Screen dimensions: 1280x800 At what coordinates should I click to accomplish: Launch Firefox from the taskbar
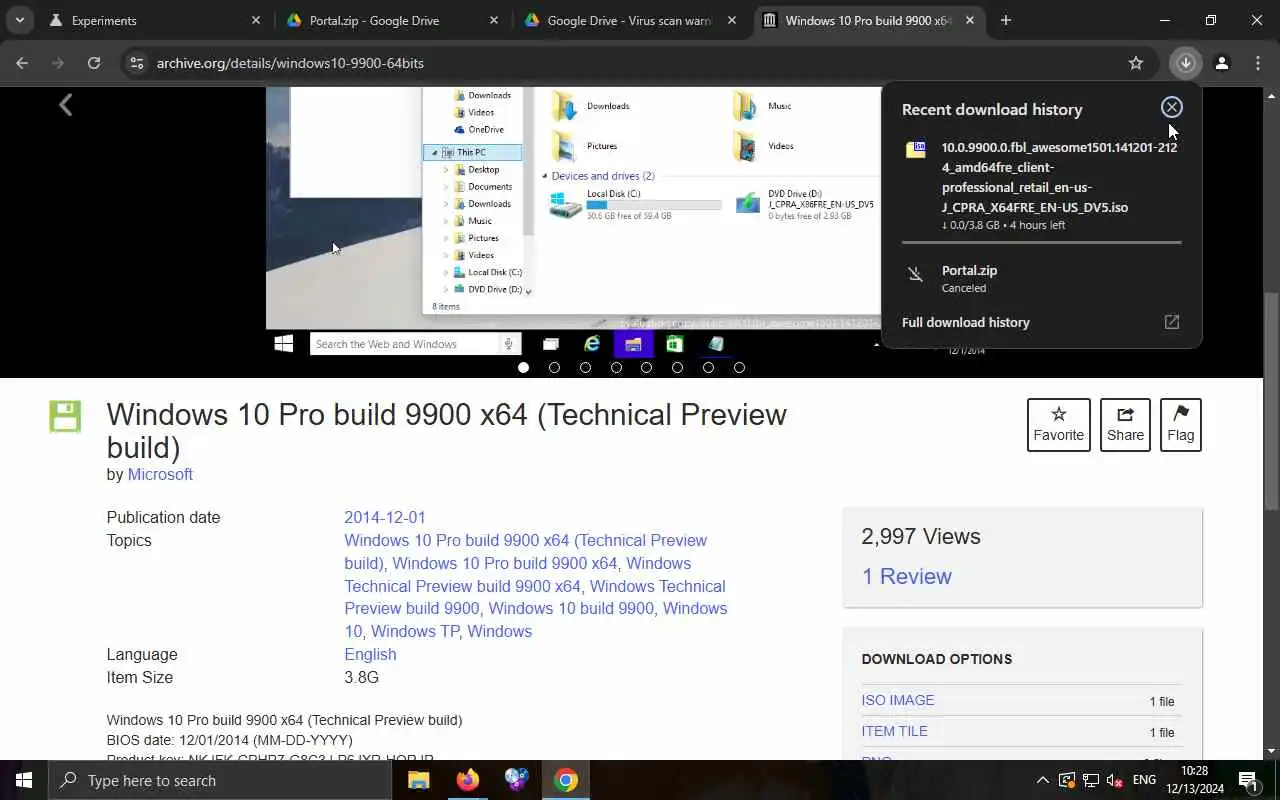(x=468, y=780)
